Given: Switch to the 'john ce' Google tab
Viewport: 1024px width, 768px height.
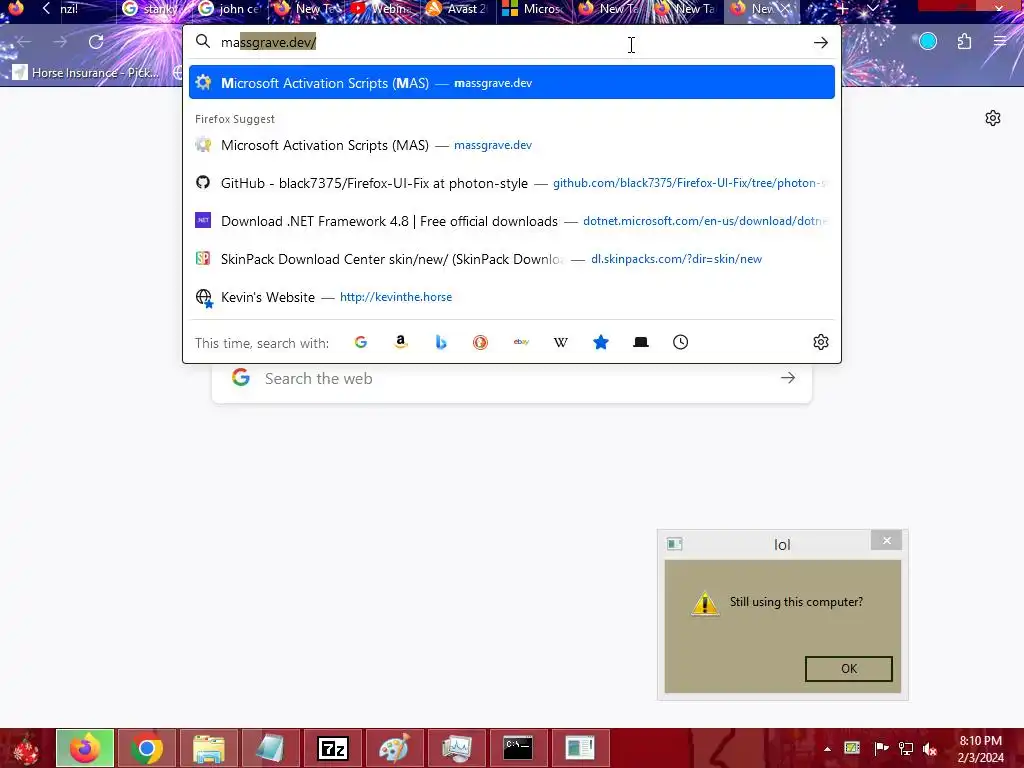Looking at the screenshot, I should 230,9.
